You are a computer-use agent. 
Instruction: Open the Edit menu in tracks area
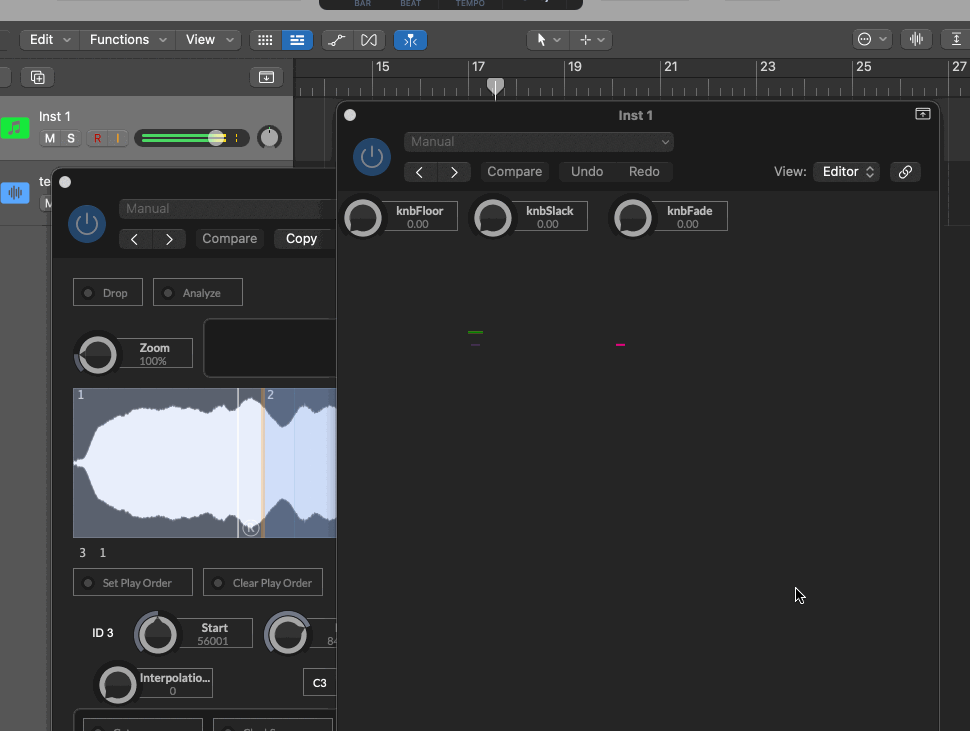pos(49,40)
